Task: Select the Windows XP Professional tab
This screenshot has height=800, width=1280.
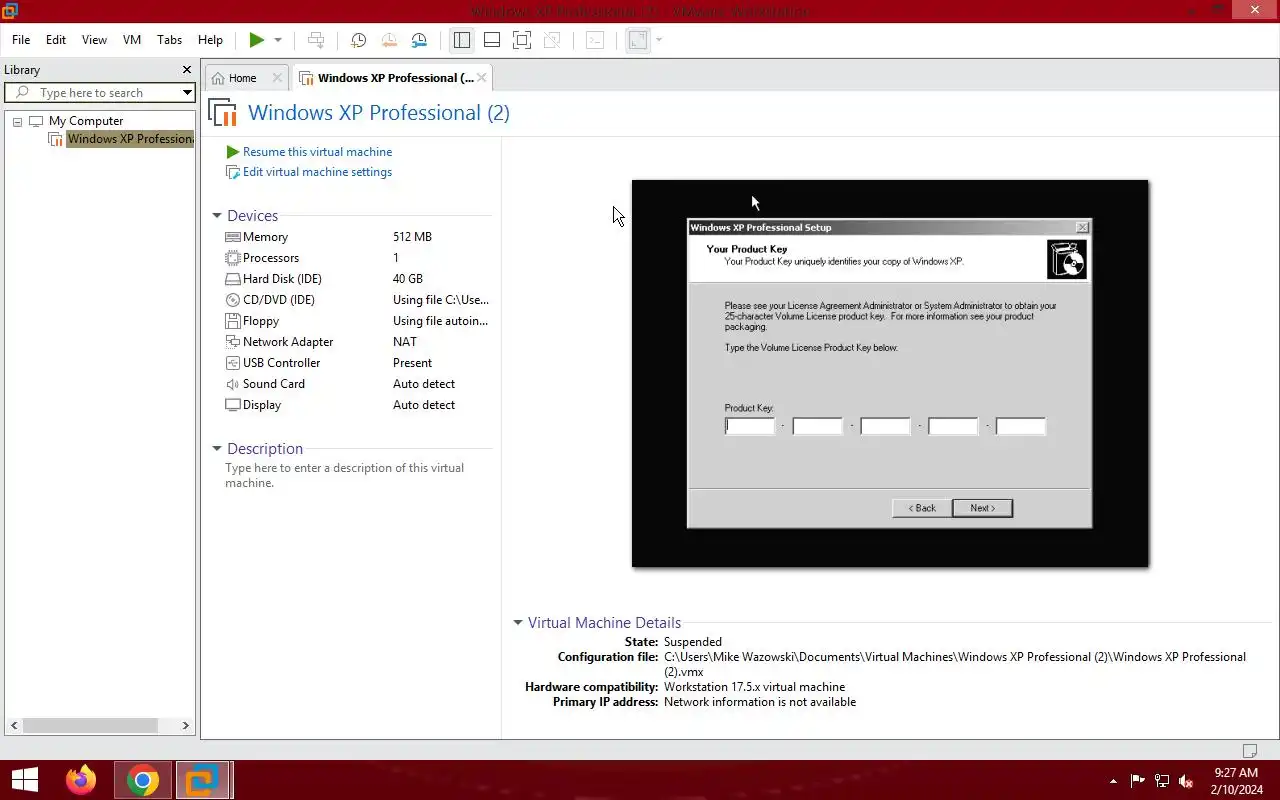Action: click(395, 78)
